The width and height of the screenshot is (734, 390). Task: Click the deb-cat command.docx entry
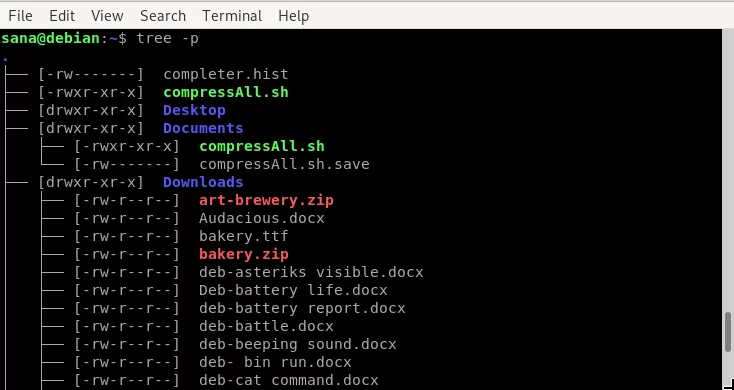tap(289, 380)
